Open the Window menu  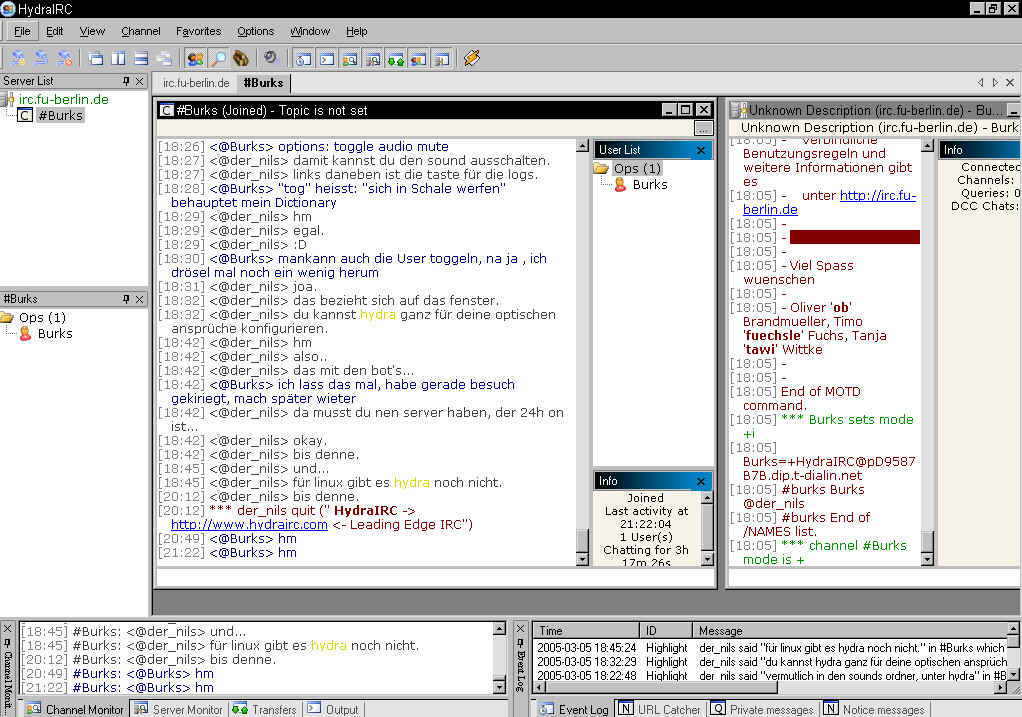[310, 31]
